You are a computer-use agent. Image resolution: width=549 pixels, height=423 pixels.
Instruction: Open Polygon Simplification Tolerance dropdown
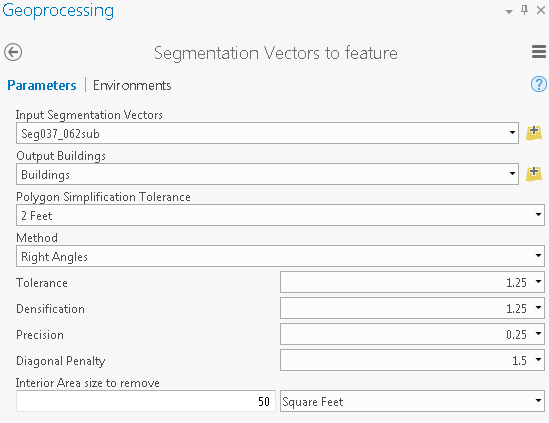[x=280, y=215]
